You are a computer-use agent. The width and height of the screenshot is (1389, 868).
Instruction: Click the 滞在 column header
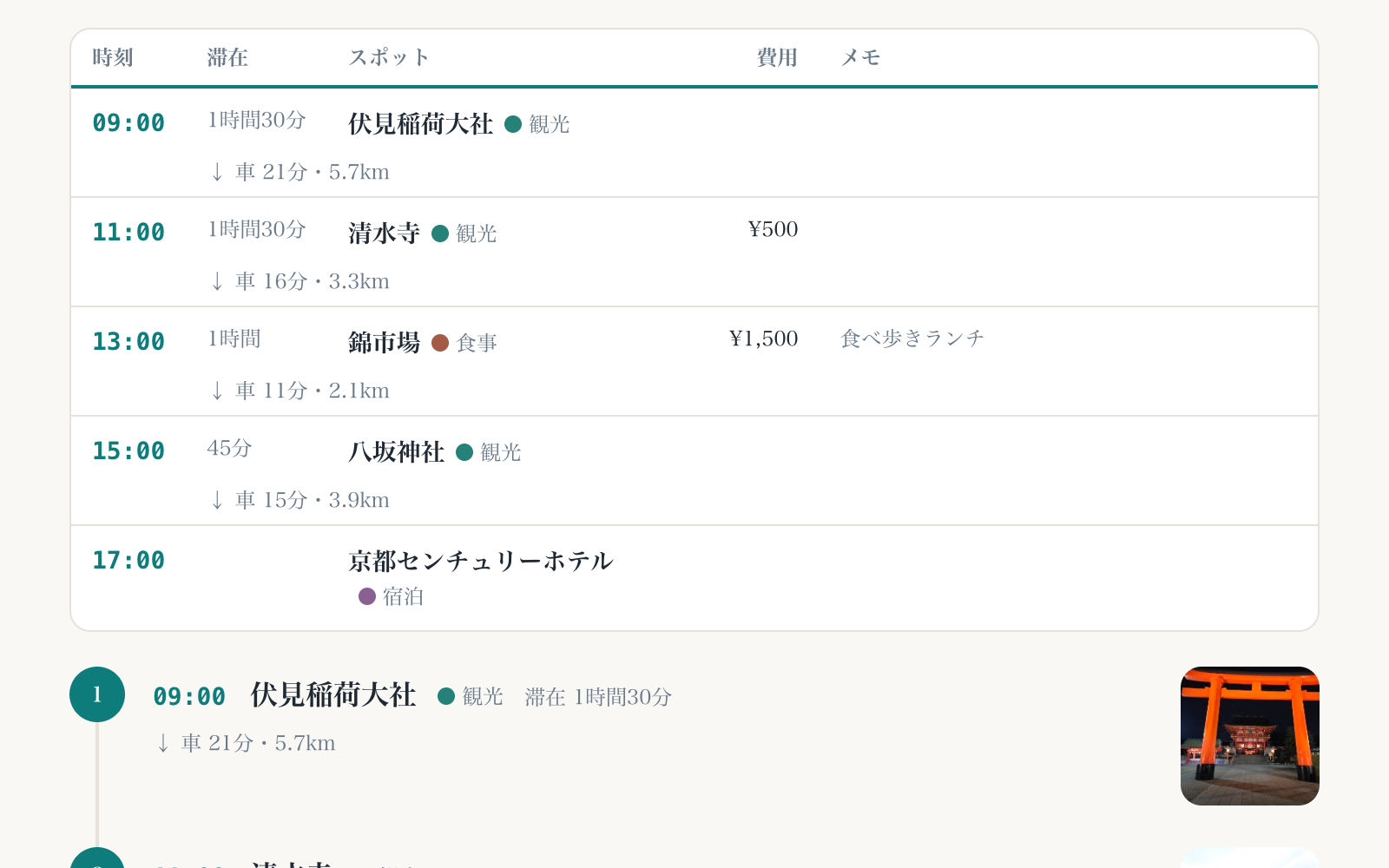(x=227, y=57)
